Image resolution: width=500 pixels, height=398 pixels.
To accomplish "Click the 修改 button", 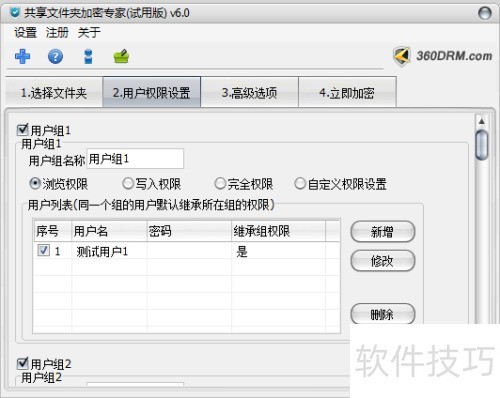I will pyautogui.click(x=383, y=261).
